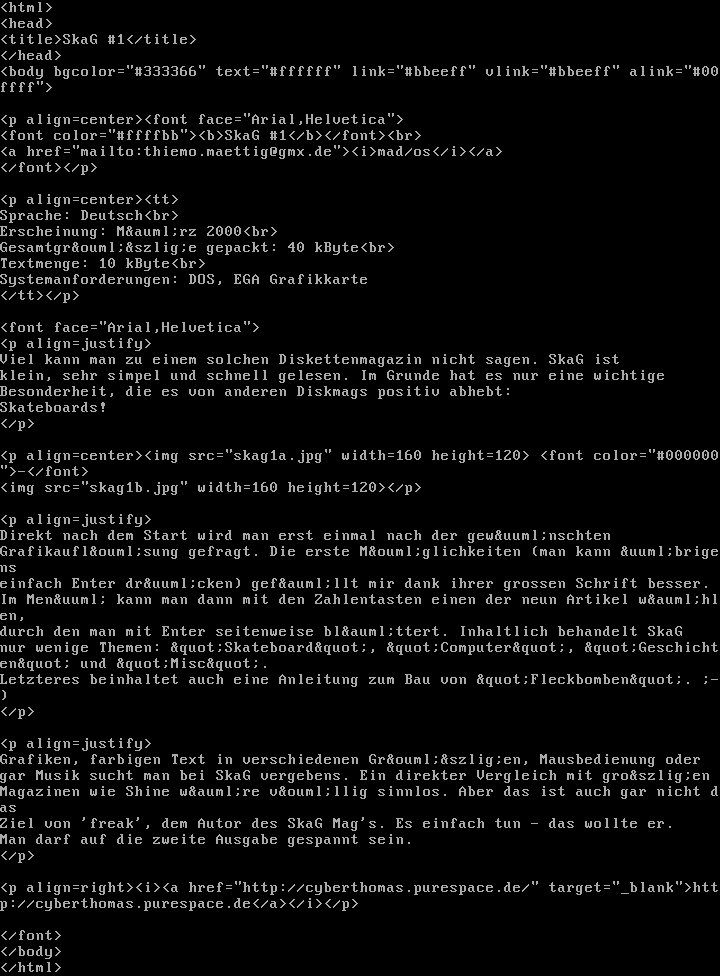Click the line about zweite Ausgabe gespannt
This screenshot has height=976, width=720.
tap(207, 840)
